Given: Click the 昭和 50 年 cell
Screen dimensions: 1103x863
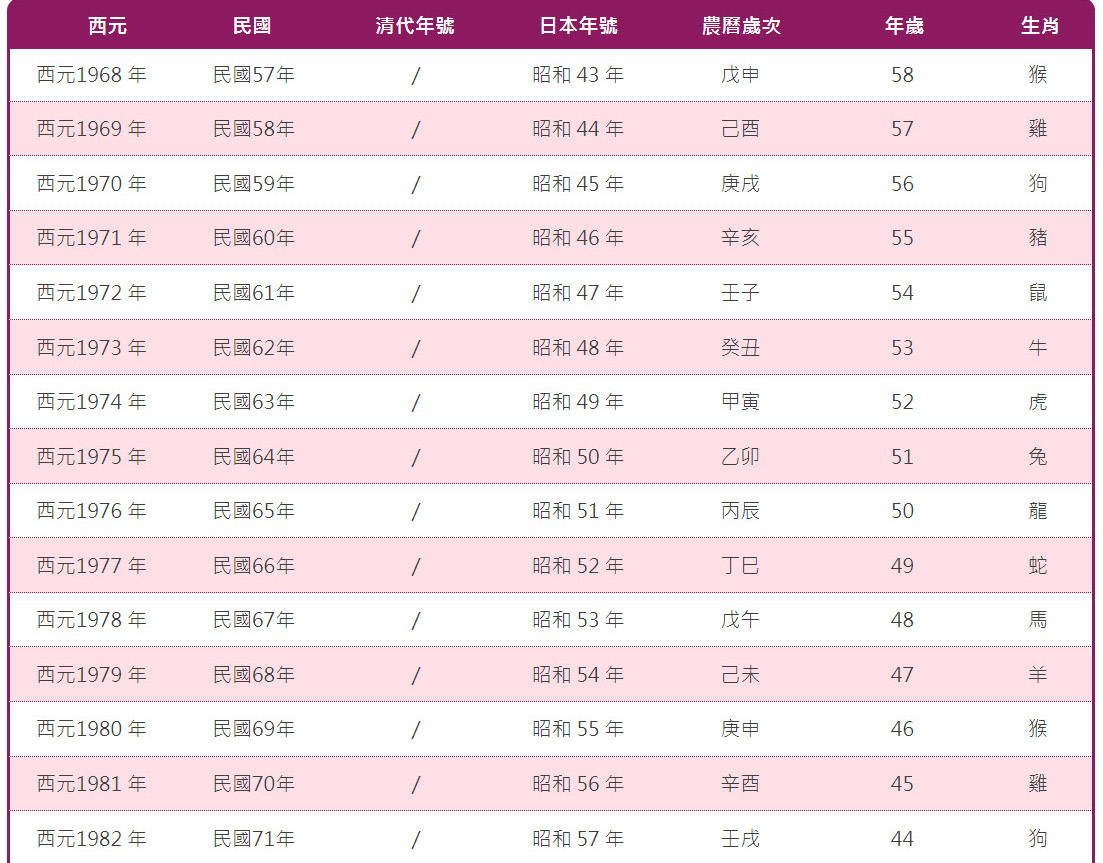Looking at the screenshot, I should [x=578, y=456].
